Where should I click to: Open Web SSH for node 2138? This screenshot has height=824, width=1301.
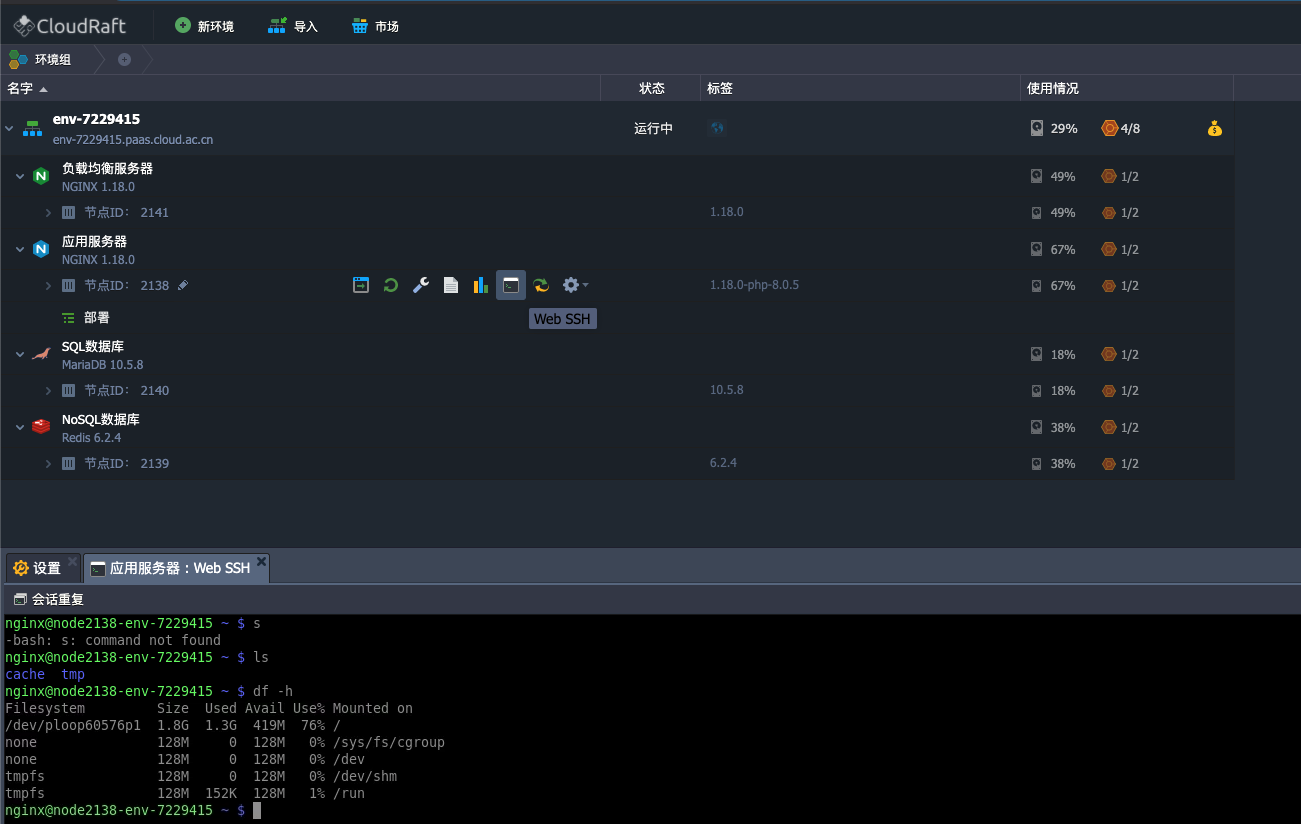(511, 285)
